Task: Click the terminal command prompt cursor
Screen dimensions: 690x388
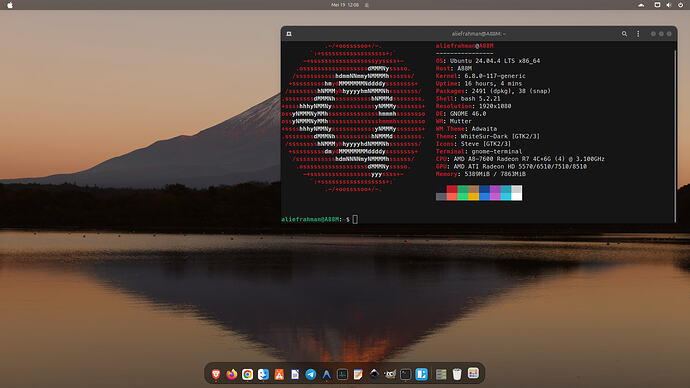Action: [355, 219]
